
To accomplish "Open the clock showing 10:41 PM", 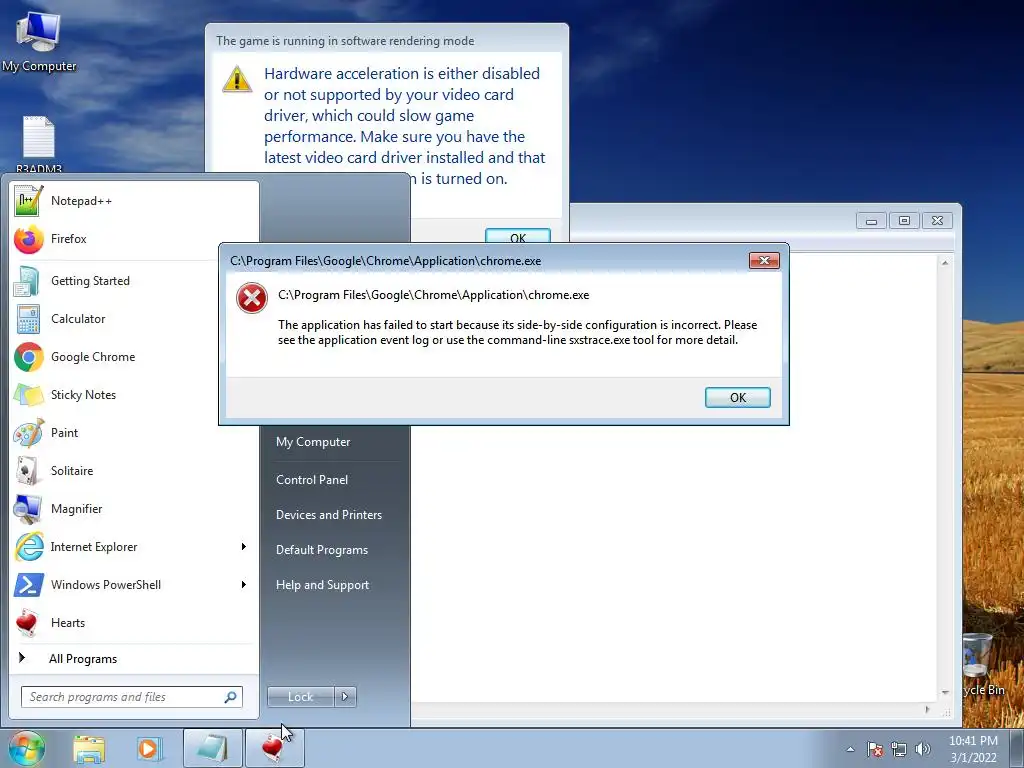I will [973, 749].
